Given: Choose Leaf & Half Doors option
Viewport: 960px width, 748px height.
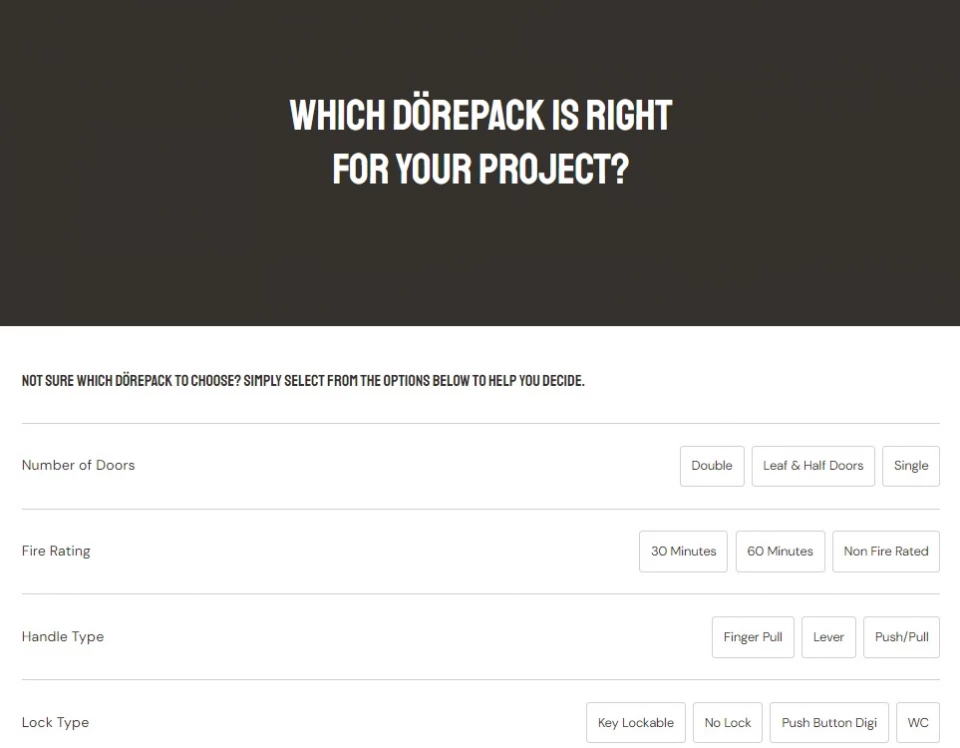Looking at the screenshot, I should 812,466.
